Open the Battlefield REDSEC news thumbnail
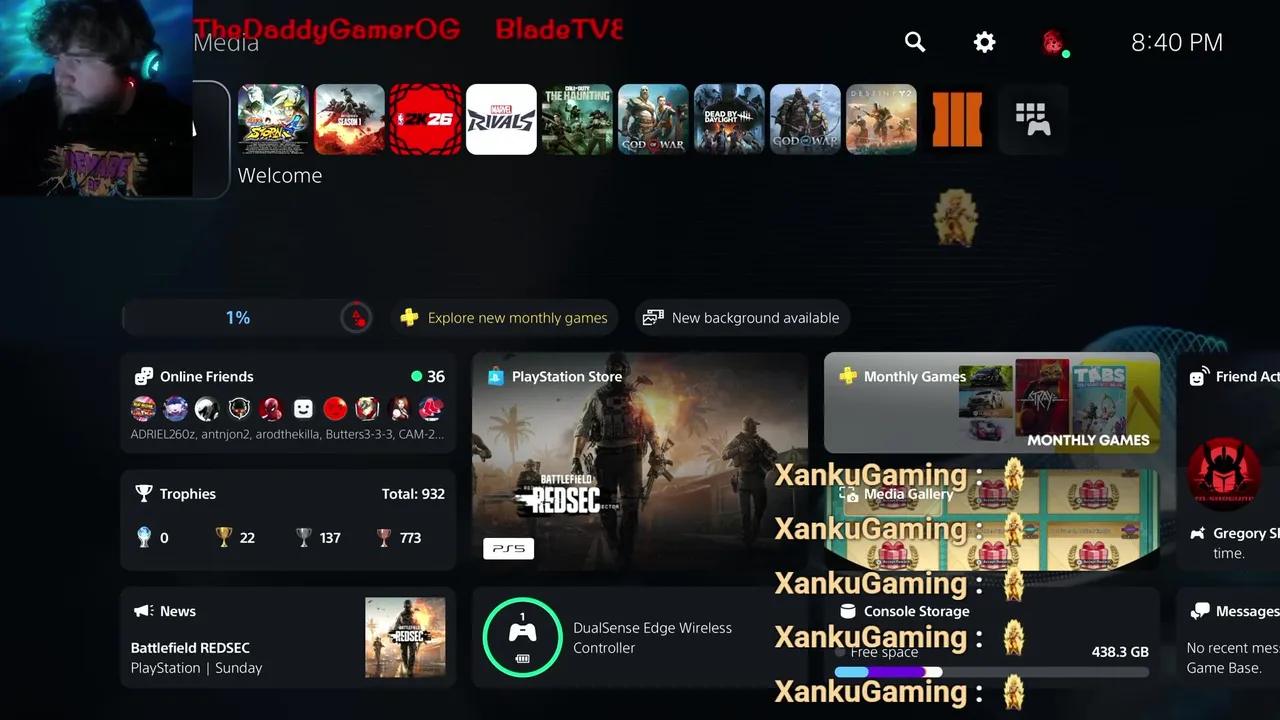The width and height of the screenshot is (1280, 720). [405, 637]
